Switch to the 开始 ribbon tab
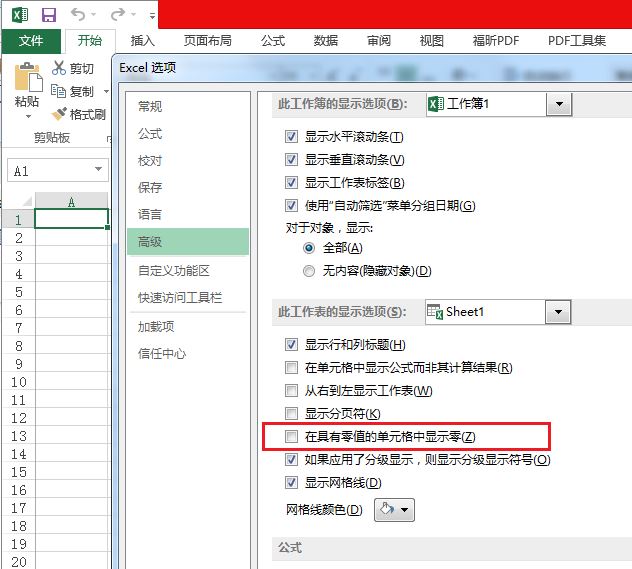632x569 pixels. [90, 41]
